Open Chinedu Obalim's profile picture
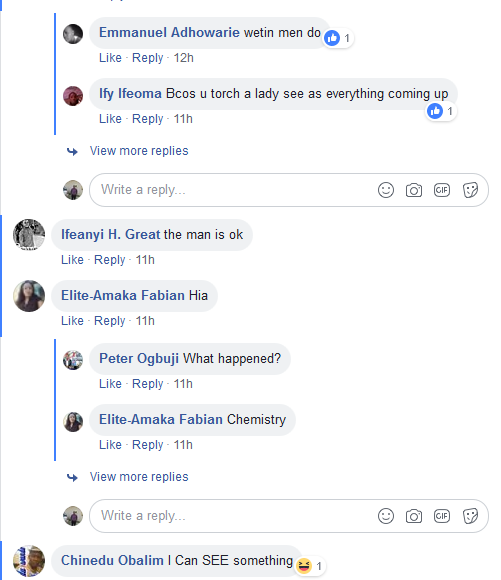This screenshot has width=501, height=580. coord(29,561)
